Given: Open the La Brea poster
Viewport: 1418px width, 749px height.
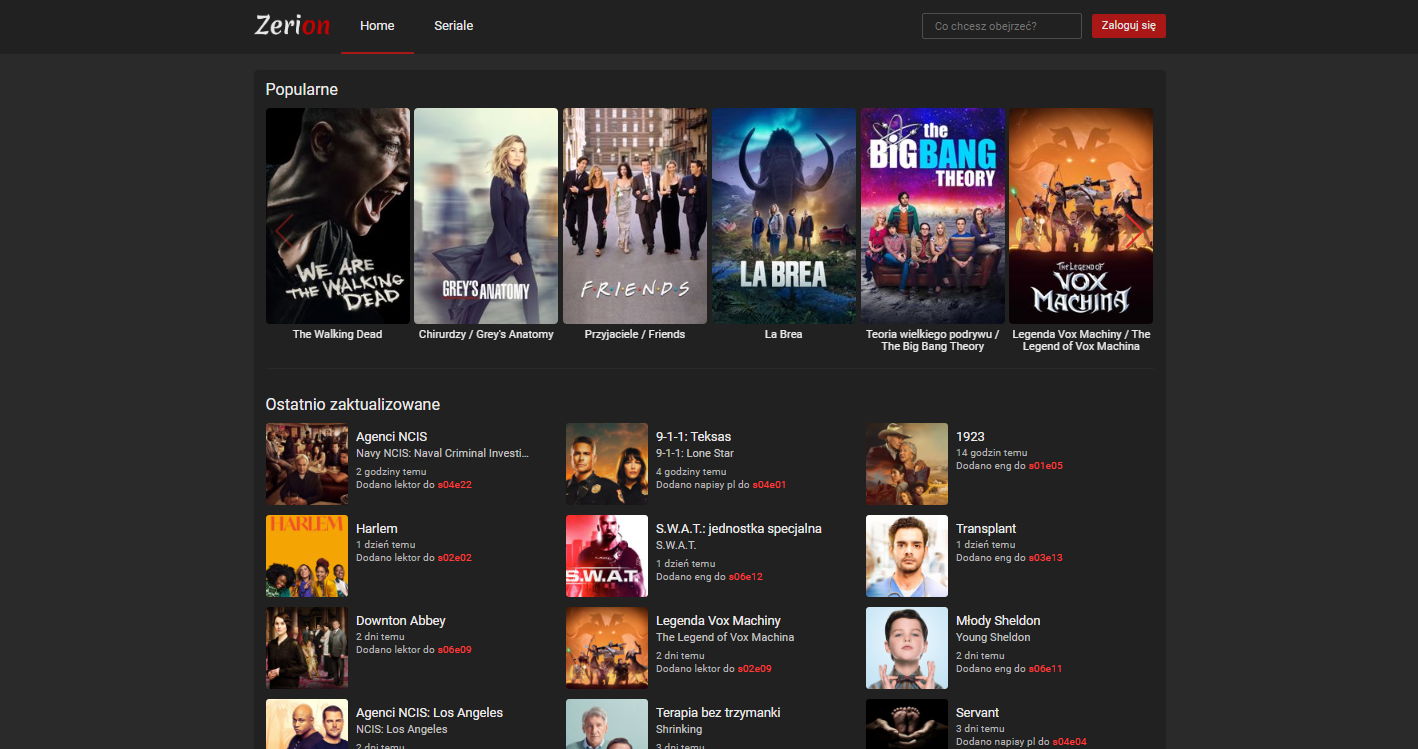Looking at the screenshot, I should point(784,216).
